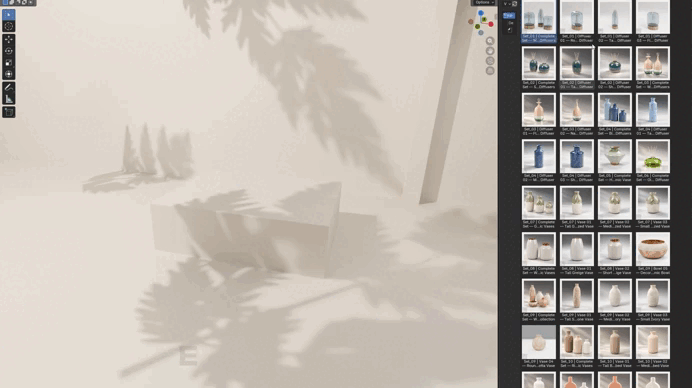Select Set_08 Vase 01 tall greige vase
The image size is (692, 388).
pos(576,253)
